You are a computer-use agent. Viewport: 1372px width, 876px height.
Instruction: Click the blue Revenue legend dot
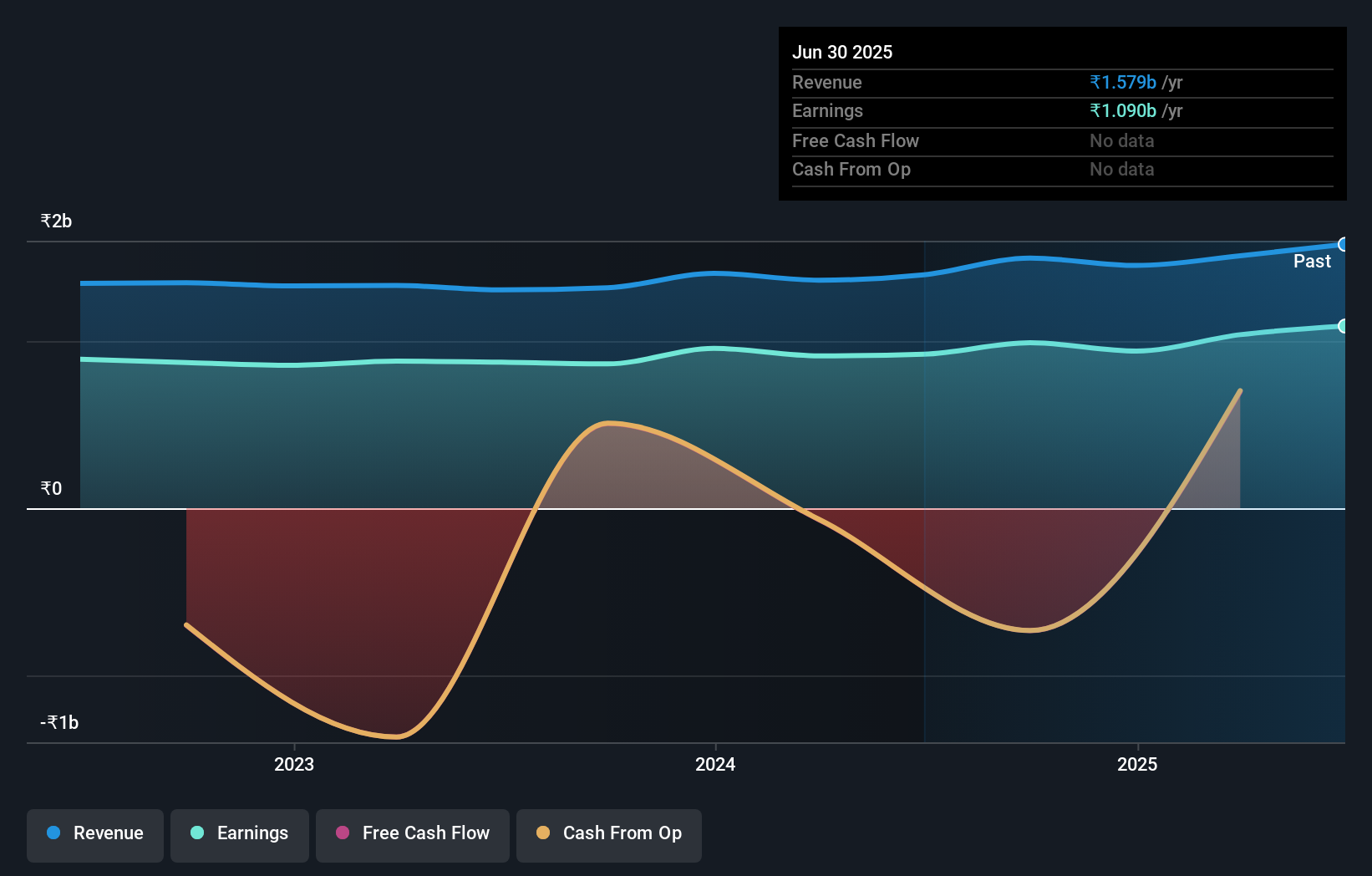tap(53, 833)
